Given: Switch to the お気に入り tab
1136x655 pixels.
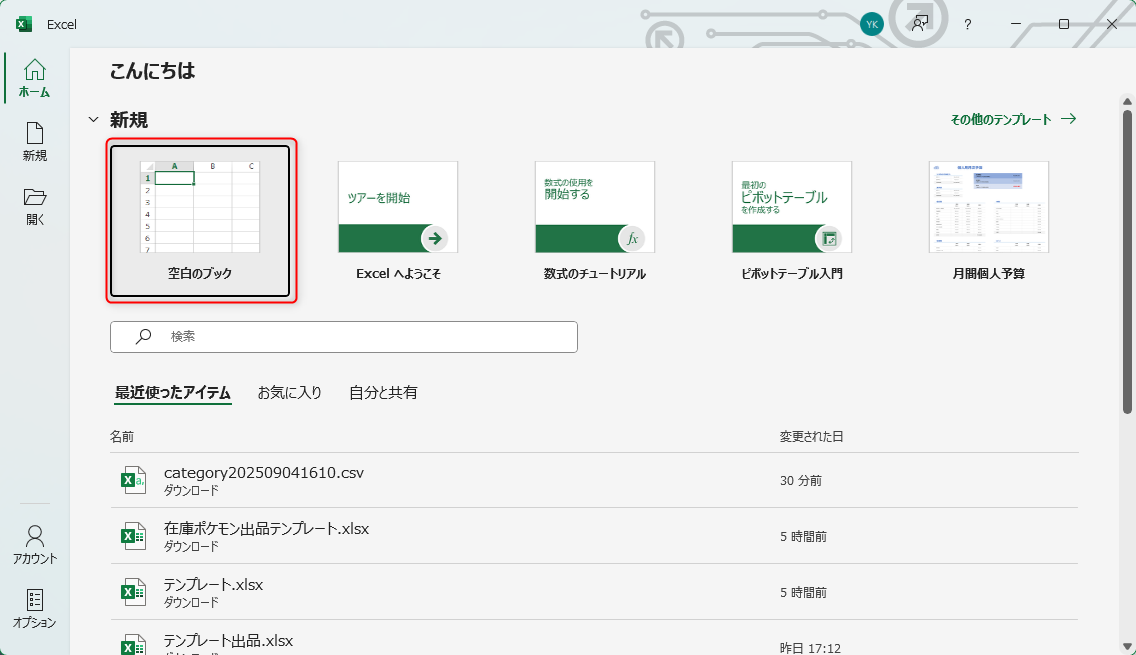Looking at the screenshot, I should [x=290, y=393].
